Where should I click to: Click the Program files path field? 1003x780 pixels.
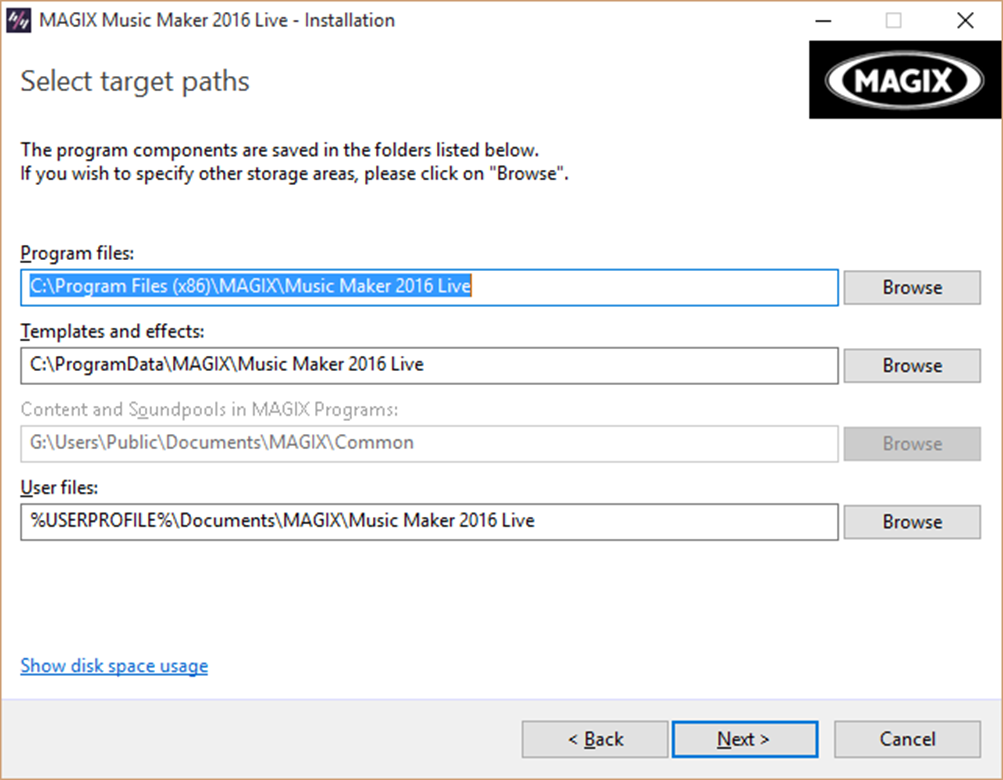coord(429,287)
